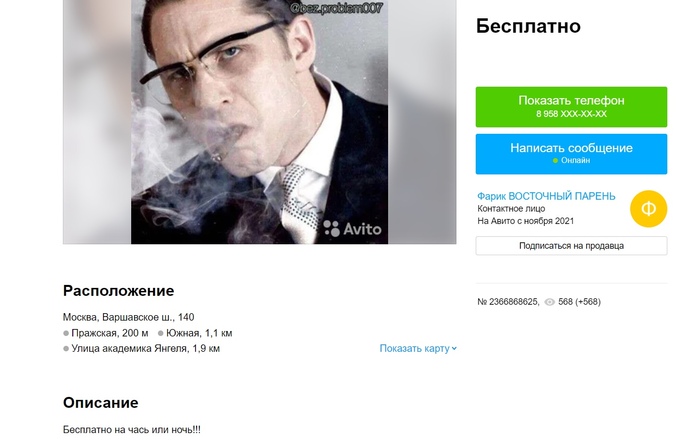
Task: Open the main listing photo
Action: click(x=259, y=121)
